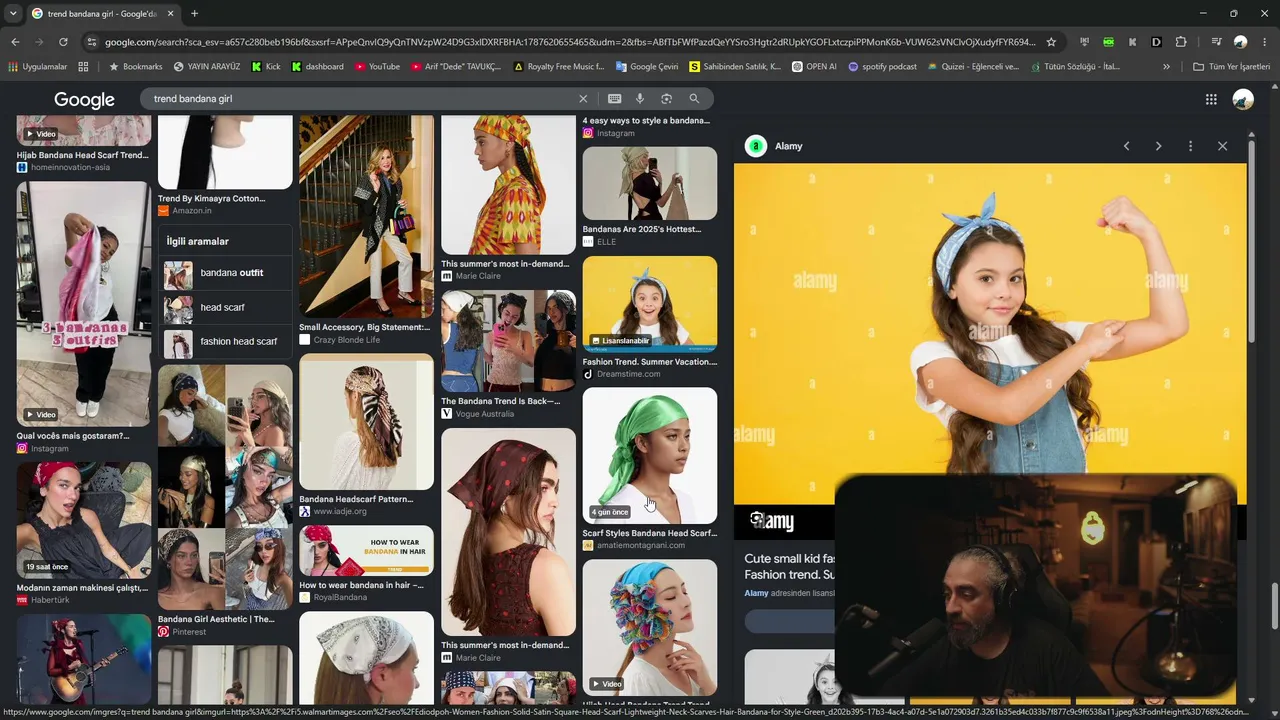
Task: Open the Chrome profile avatar in toolbar
Action: [x=1240, y=42]
